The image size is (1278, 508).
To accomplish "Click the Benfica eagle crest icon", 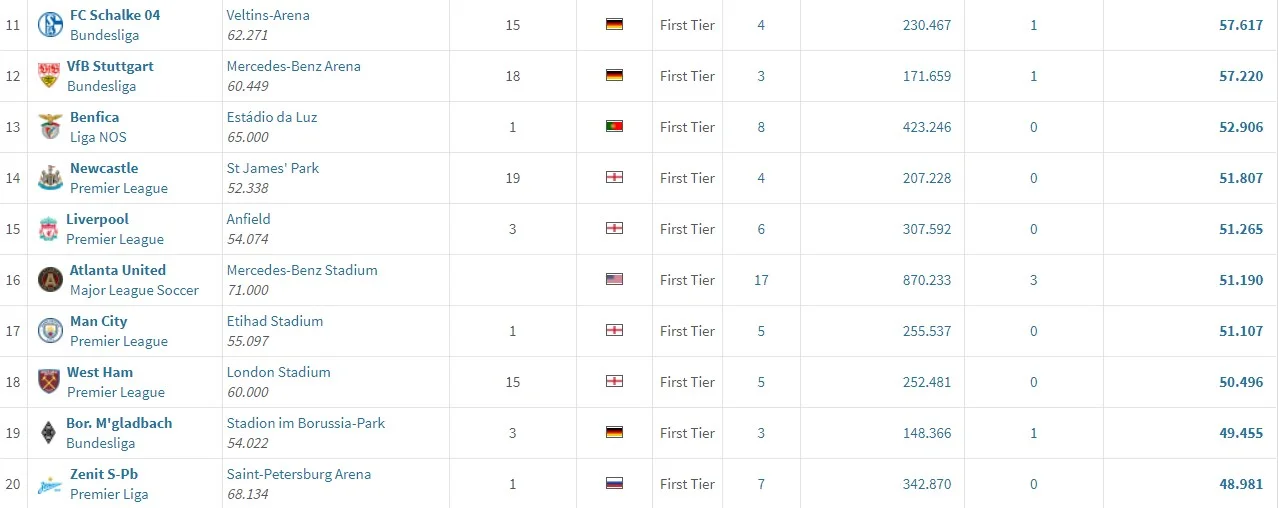I will tap(50, 127).
